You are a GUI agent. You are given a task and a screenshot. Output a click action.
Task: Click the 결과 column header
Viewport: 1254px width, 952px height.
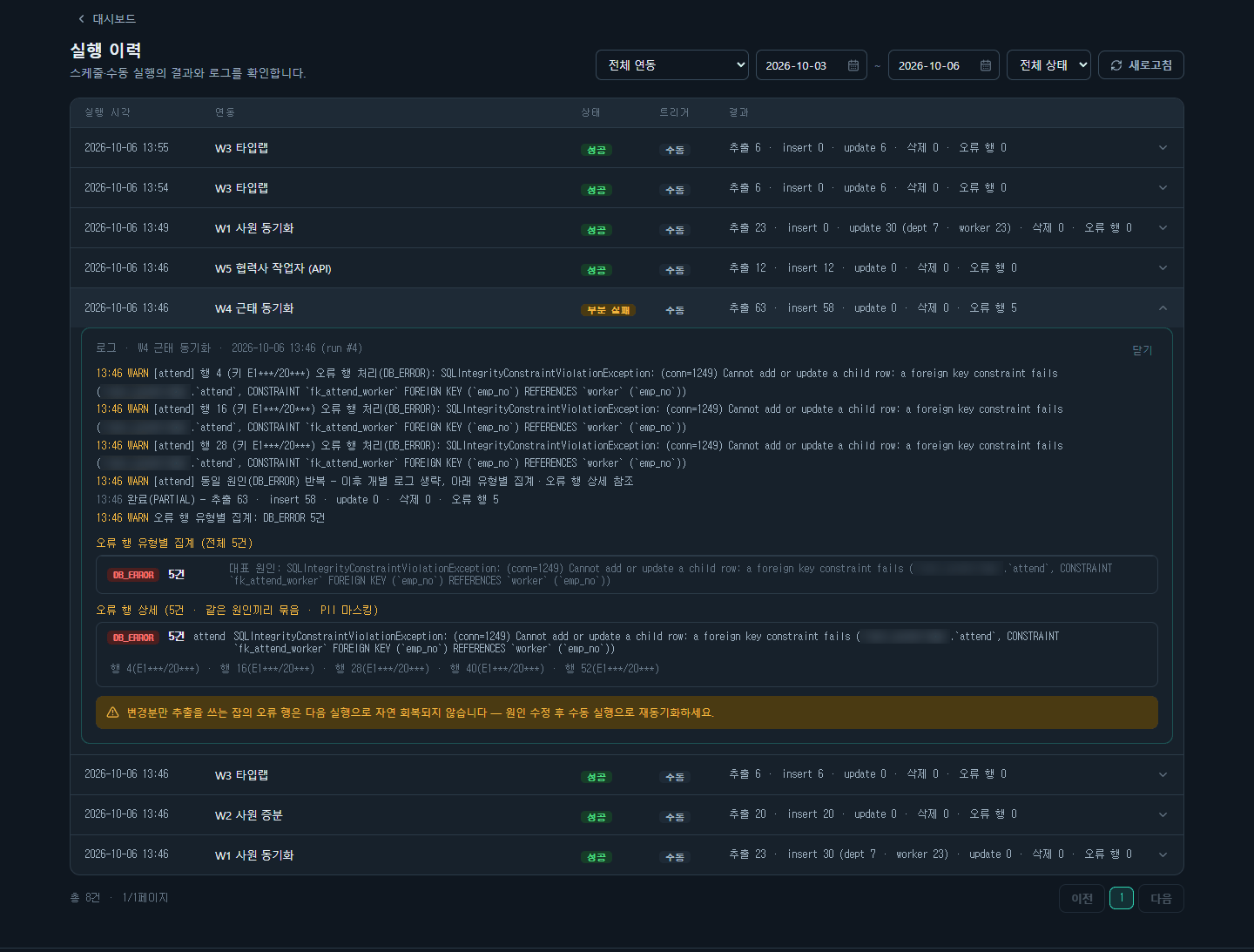(x=738, y=112)
